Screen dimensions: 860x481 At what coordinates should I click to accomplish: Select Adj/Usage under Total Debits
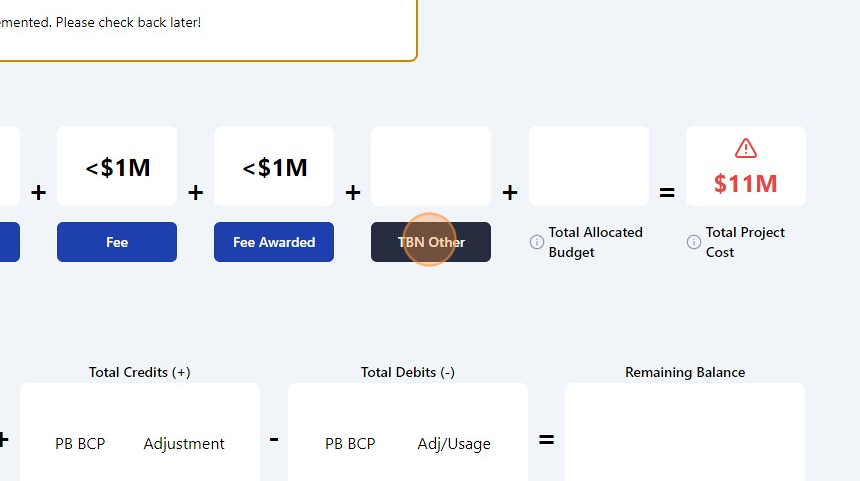pos(454,444)
